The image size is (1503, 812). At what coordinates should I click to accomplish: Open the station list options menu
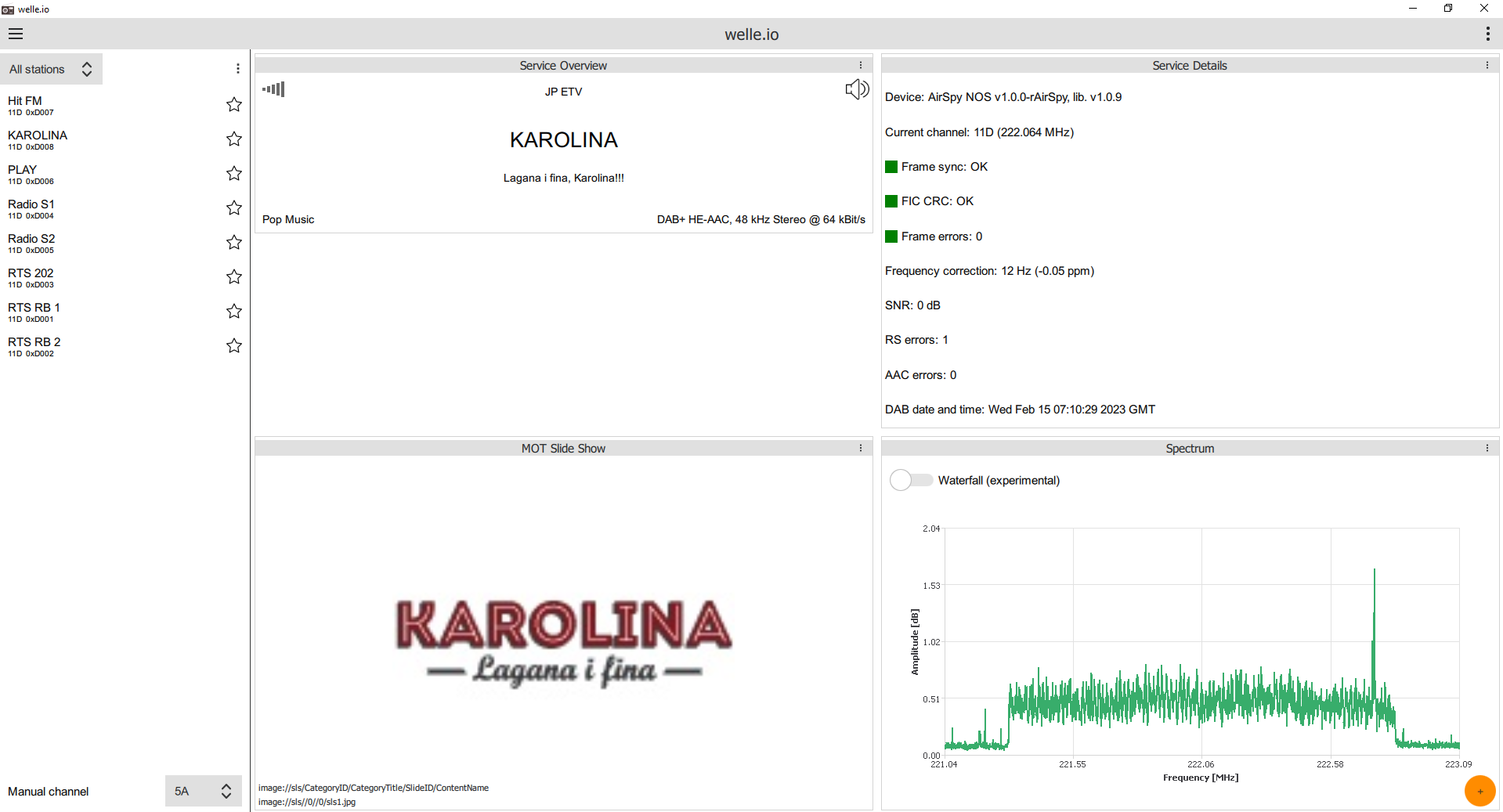[x=238, y=69]
